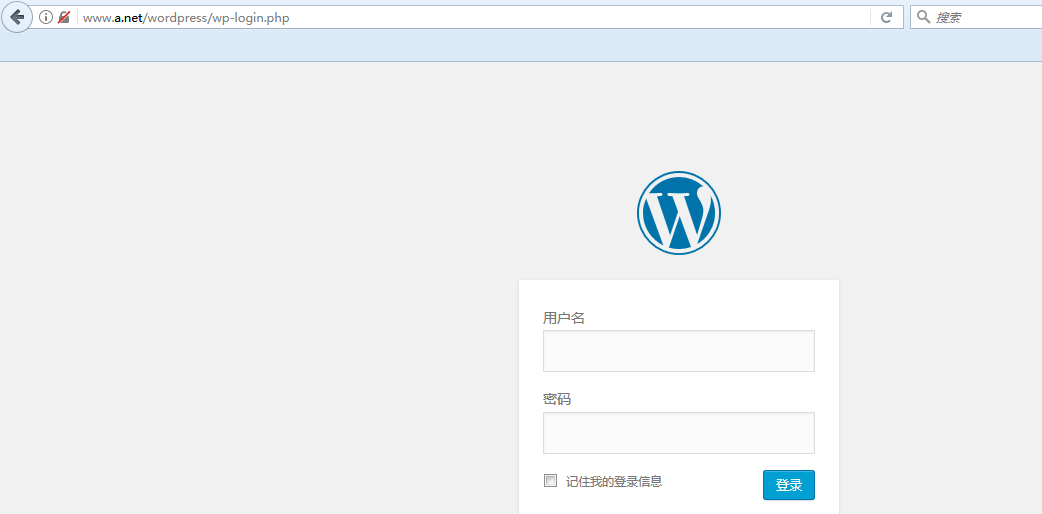The height and width of the screenshot is (514, 1042).
Task: Submit the form with the 登录 button
Action: (789, 485)
